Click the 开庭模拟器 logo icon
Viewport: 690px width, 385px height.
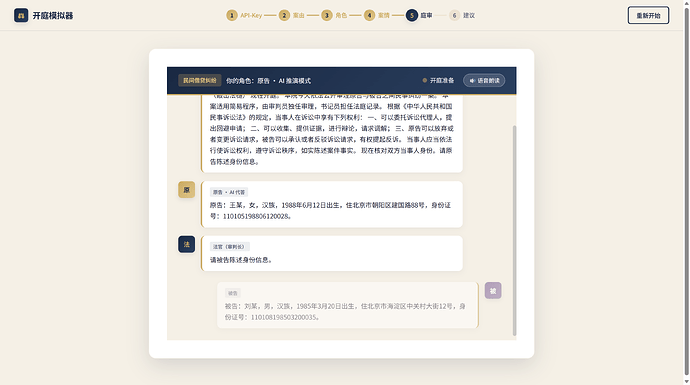21,15
